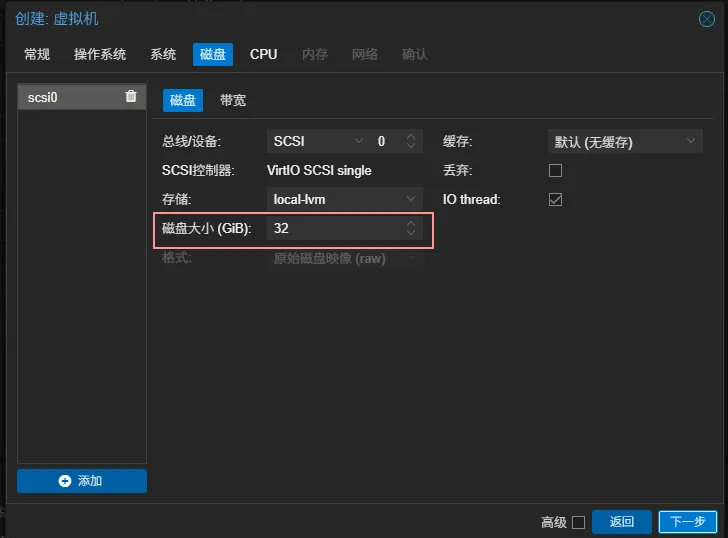Image resolution: width=728 pixels, height=538 pixels.
Task: Select scsi0 in the disk list
Action: pos(60,97)
